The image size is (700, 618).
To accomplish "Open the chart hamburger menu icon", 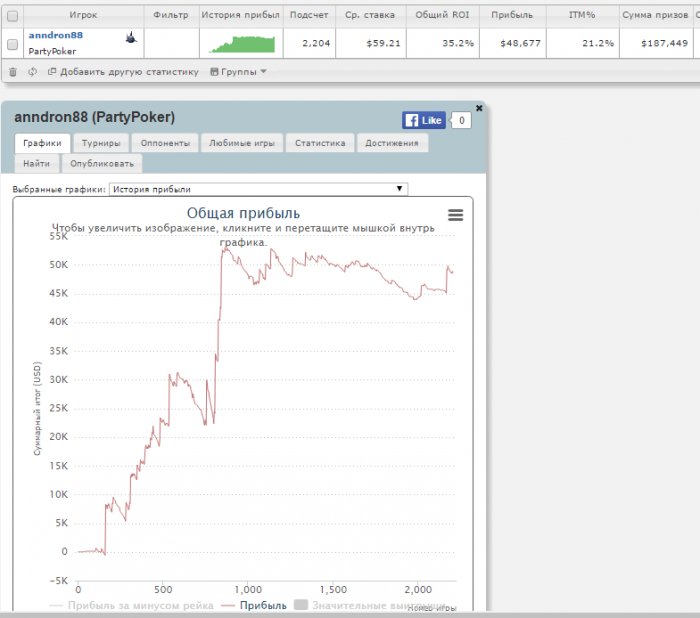I will [x=455, y=215].
